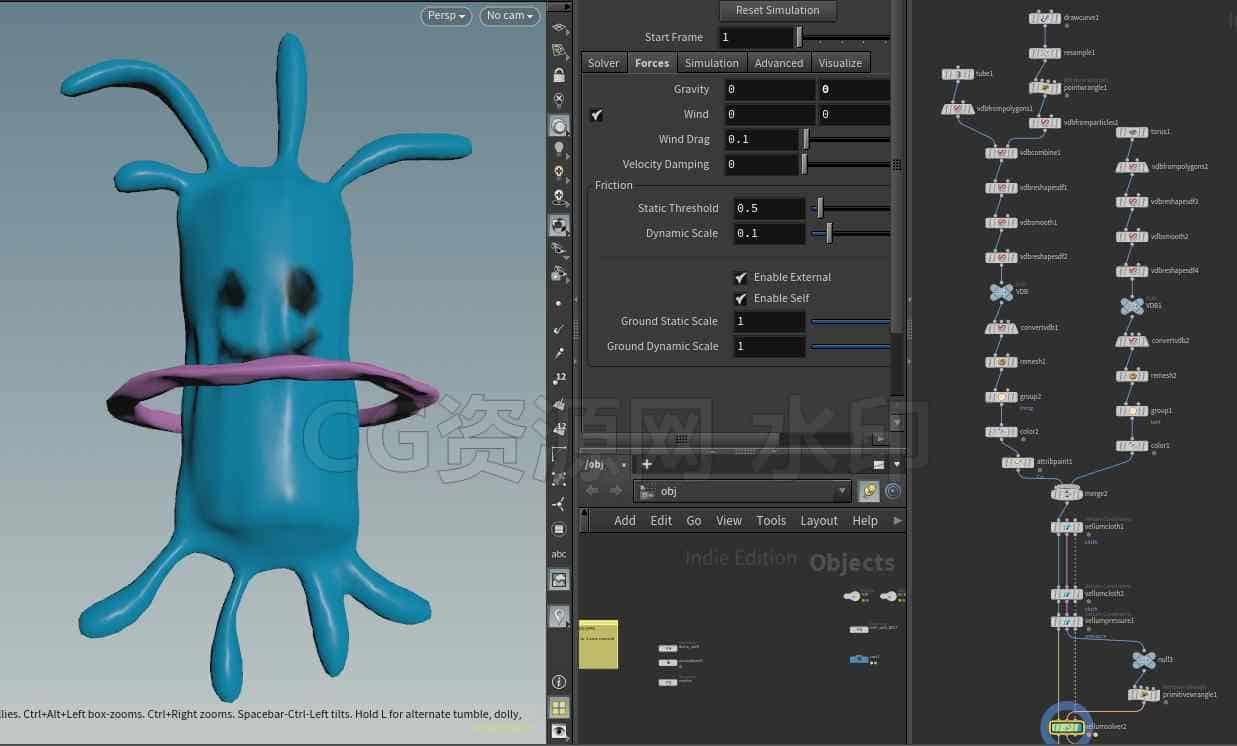Select the vellumpressure1 node
This screenshot has width=1237, height=746.
[x=1067, y=622]
